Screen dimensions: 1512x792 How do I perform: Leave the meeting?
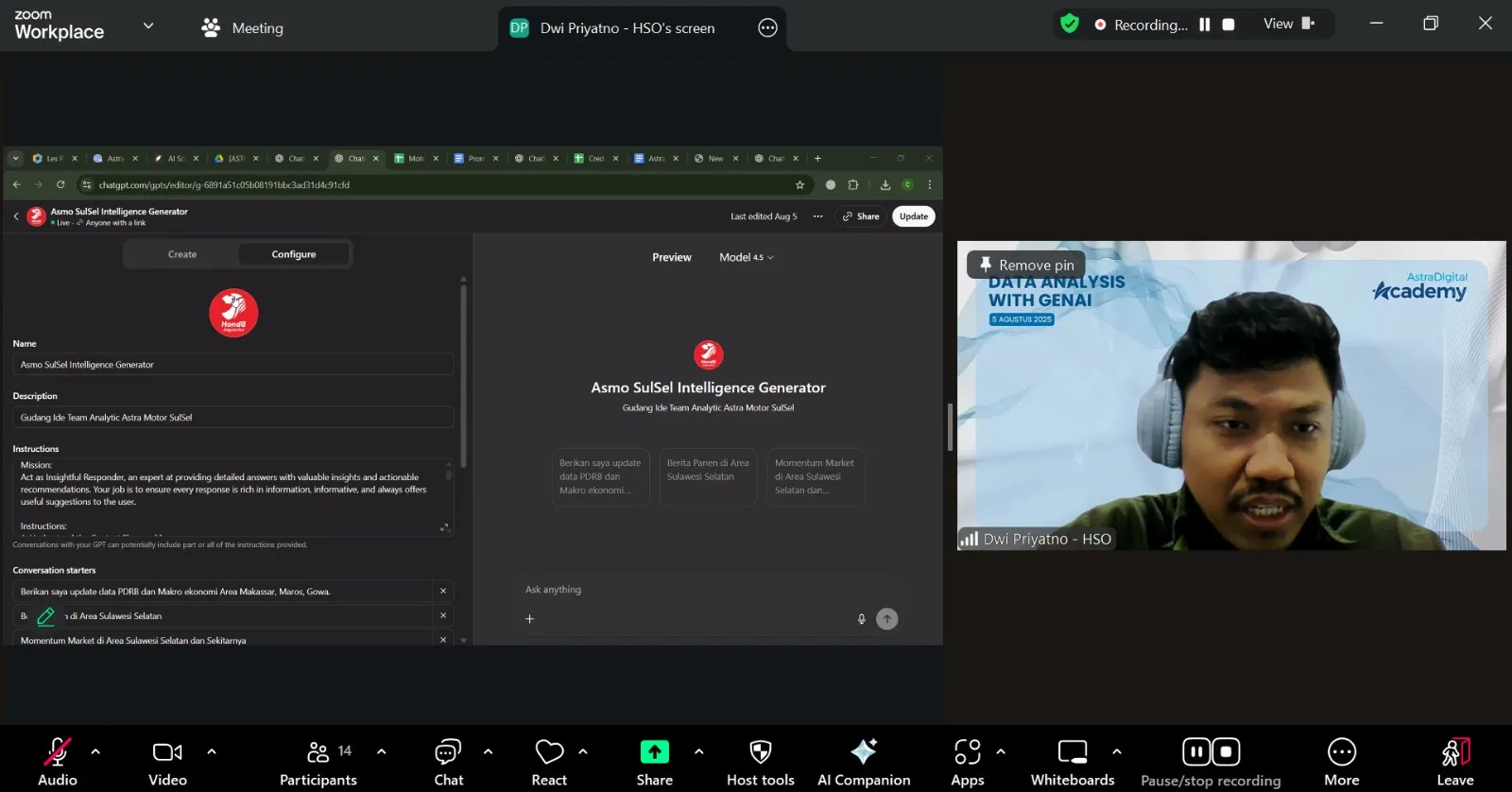tap(1455, 761)
